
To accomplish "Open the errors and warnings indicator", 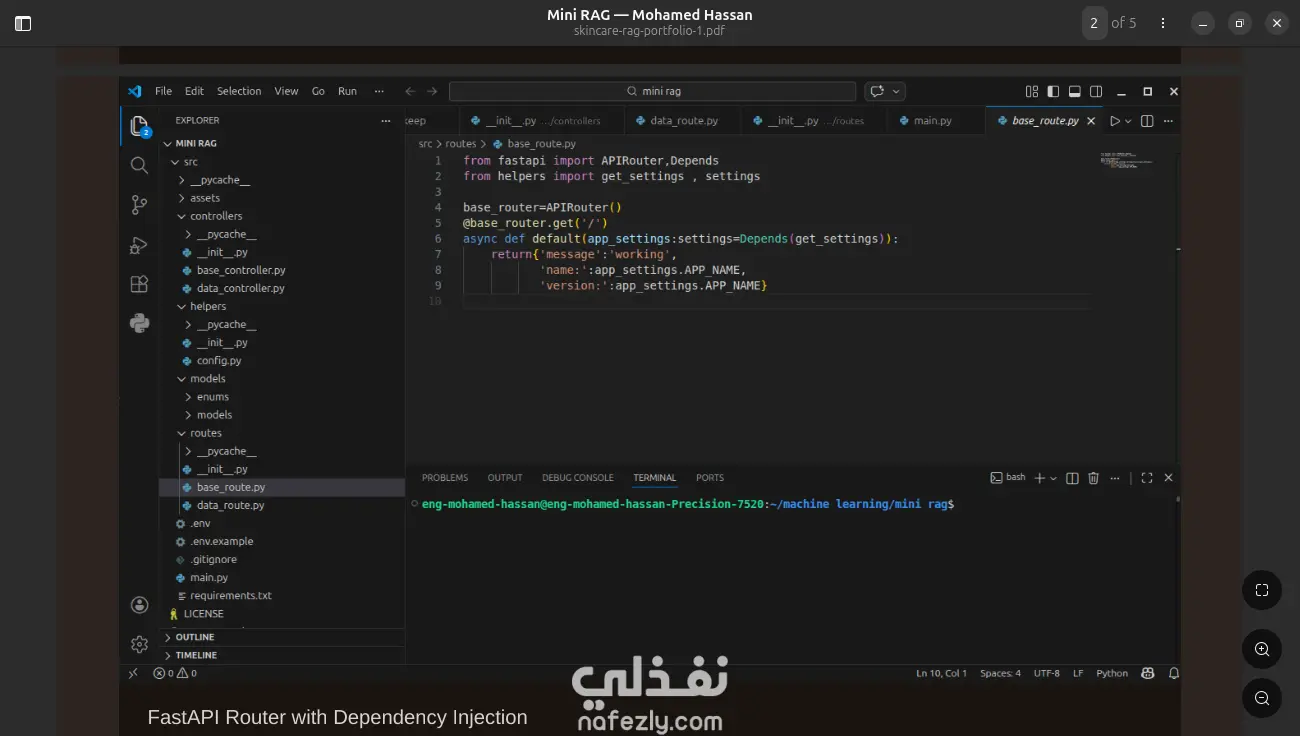I will click(175, 673).
